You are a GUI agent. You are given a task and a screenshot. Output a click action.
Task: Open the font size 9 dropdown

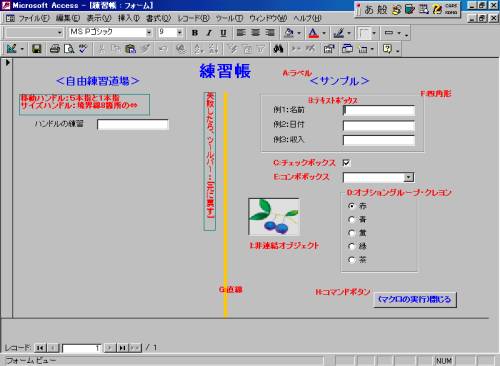[180, 32]
